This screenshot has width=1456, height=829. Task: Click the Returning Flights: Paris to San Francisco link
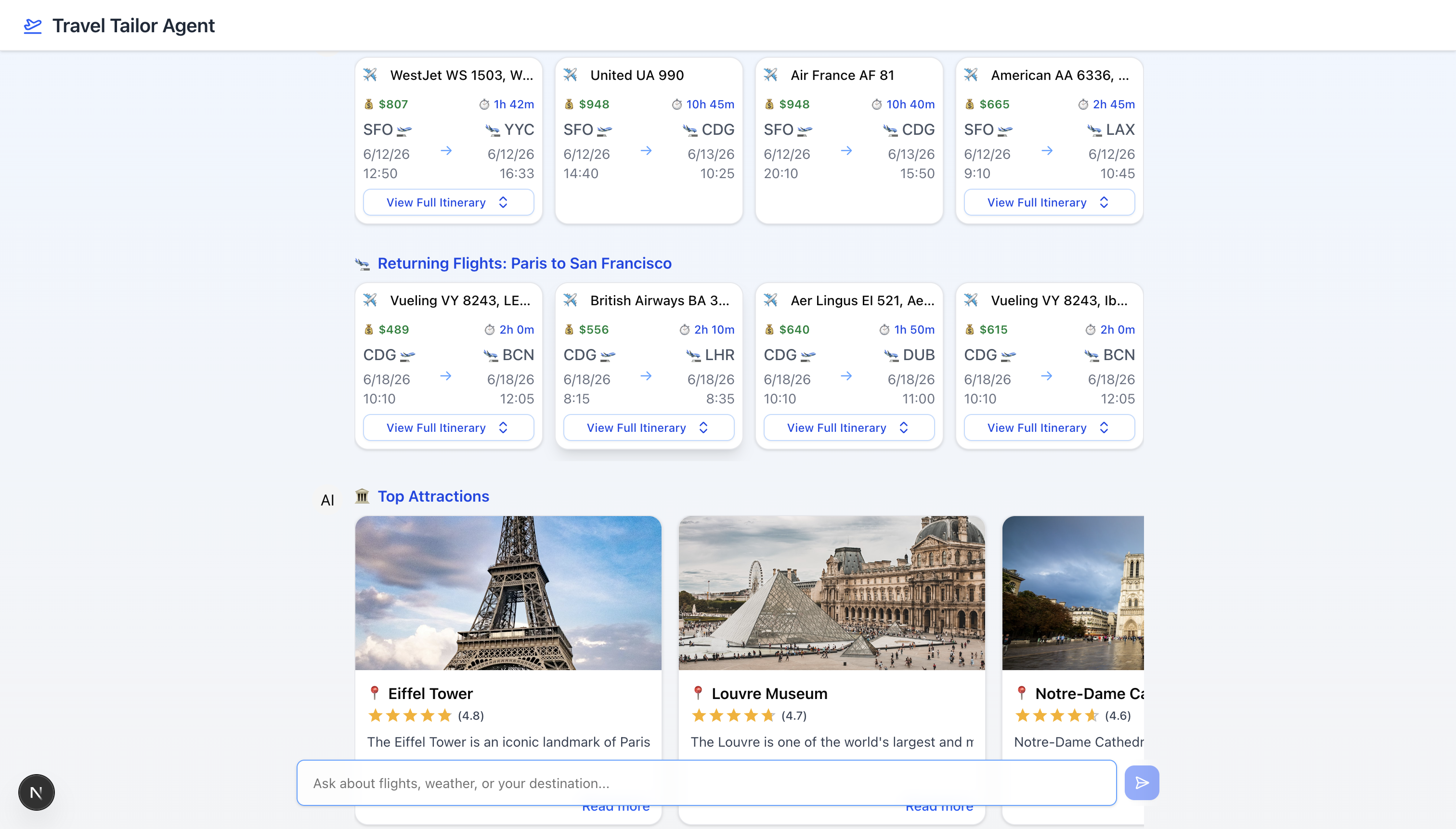pyautogui.click(x=524, y=263)
